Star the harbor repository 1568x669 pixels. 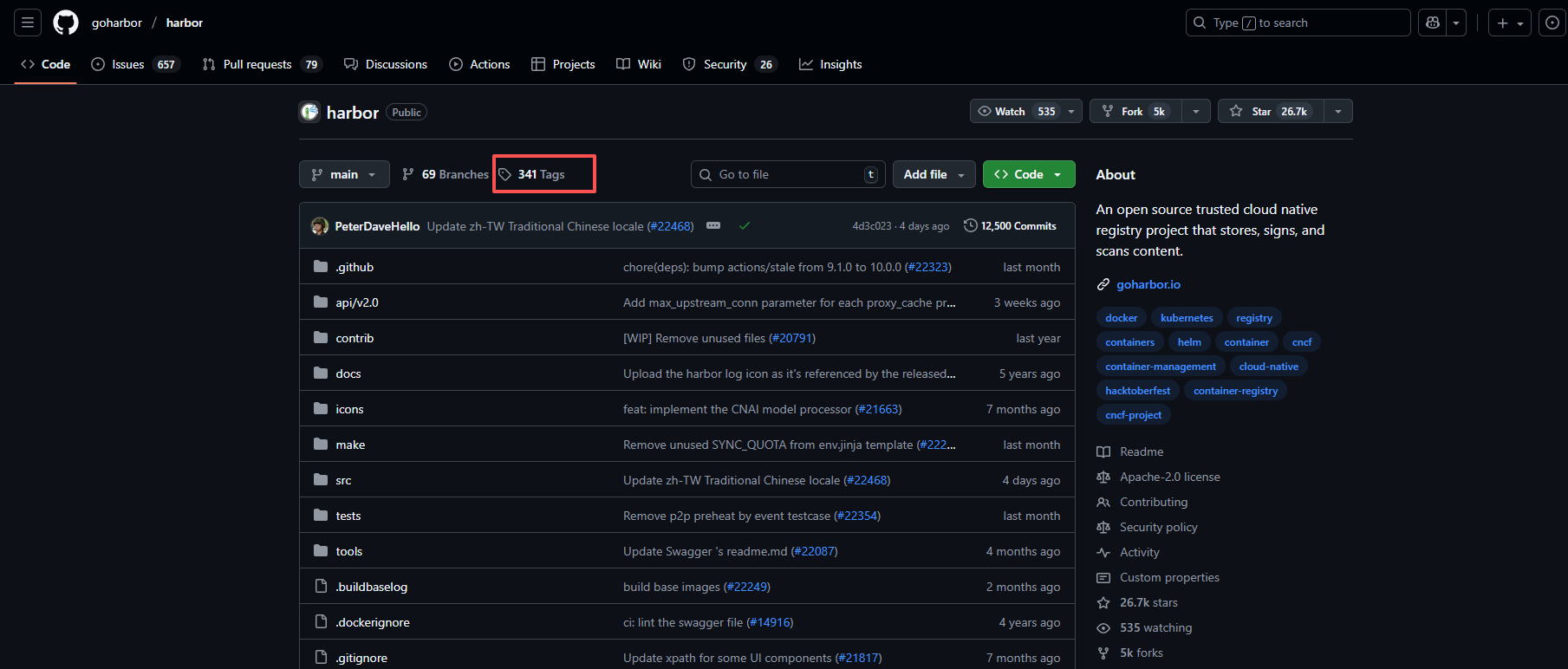[1272, 111]
